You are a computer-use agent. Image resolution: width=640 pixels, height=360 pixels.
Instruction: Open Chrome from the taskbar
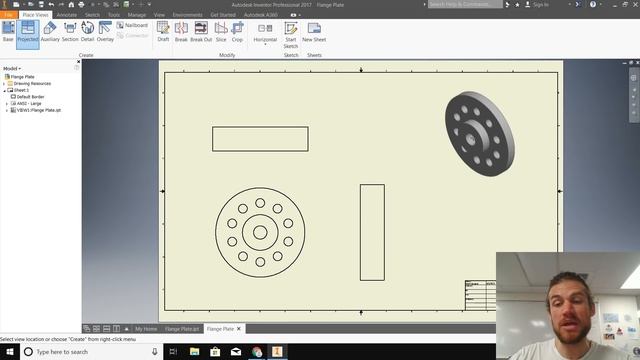(257, 351)
